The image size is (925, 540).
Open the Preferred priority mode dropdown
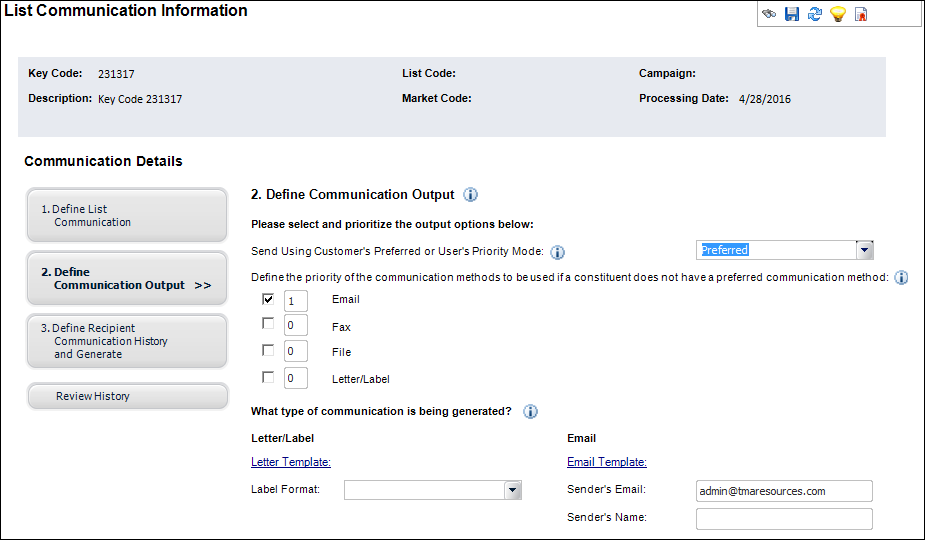(x=864, y=250)
